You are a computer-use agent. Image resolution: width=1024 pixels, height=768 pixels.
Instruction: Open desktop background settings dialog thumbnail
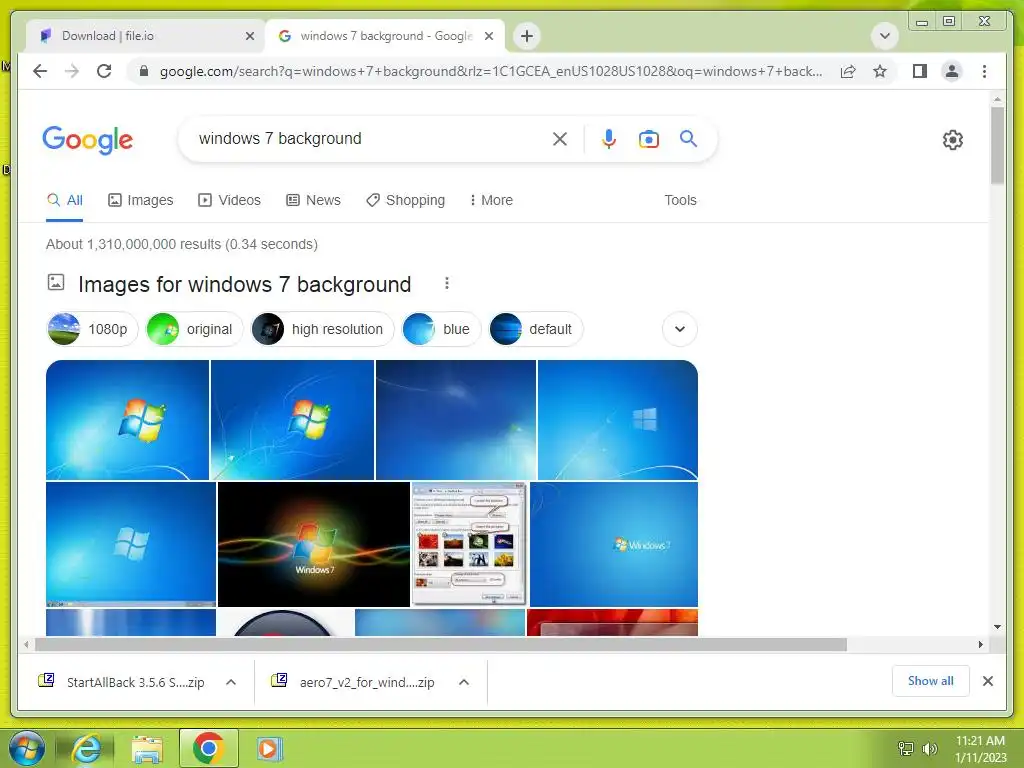(469, 545)
